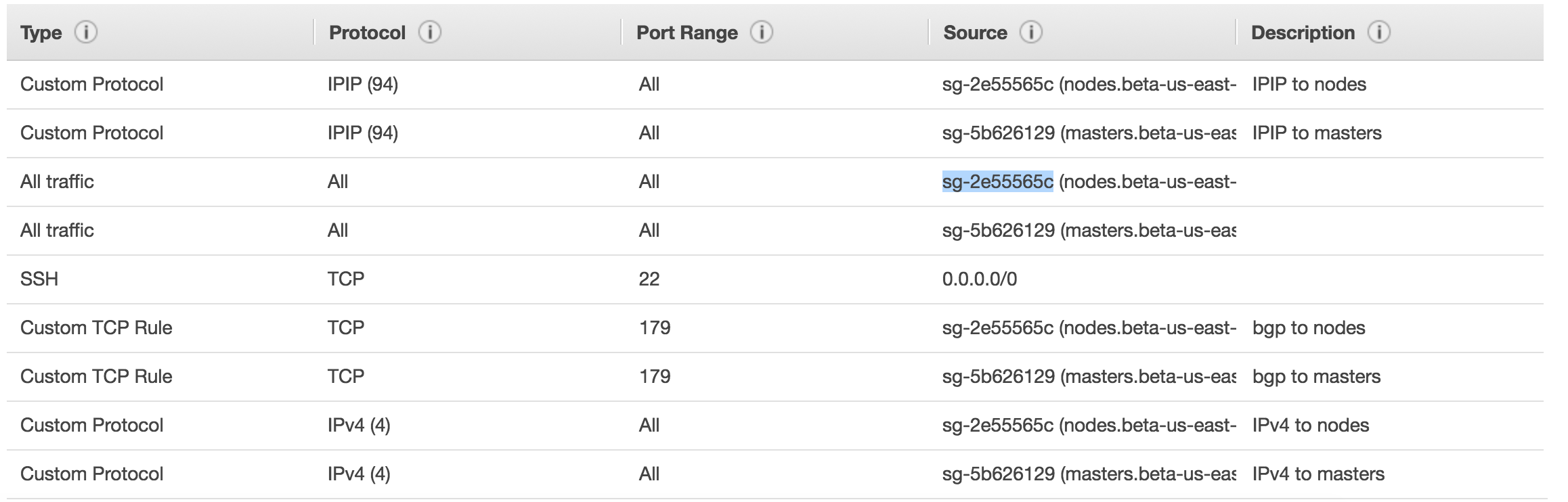Click source sg-2e55565c in 'IPIP to nodes' row
The image size is (1568, 502).
1089,84
